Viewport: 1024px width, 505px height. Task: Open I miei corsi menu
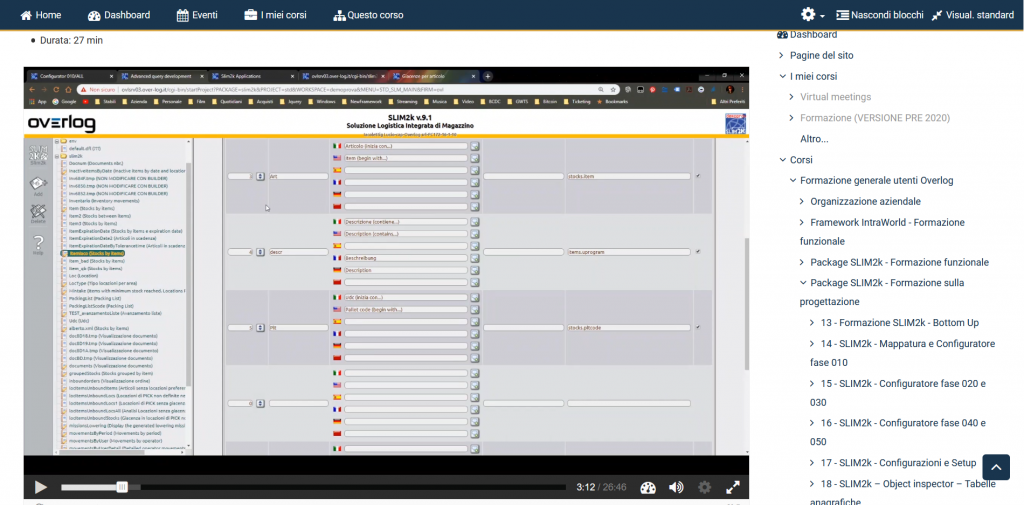[275, 14]
